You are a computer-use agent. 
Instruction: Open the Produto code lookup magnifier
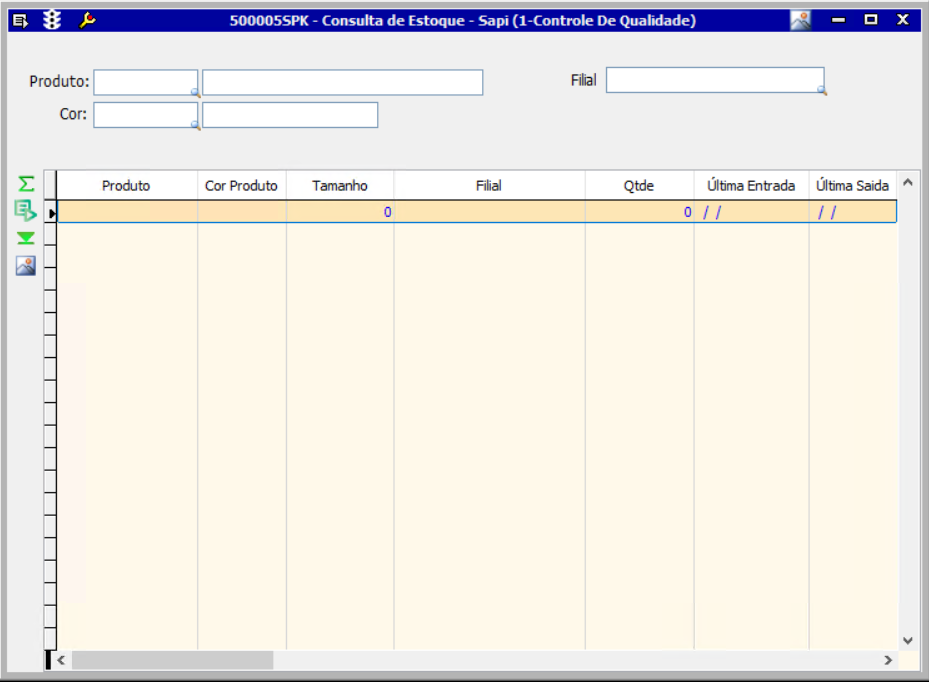click(195, 92)
